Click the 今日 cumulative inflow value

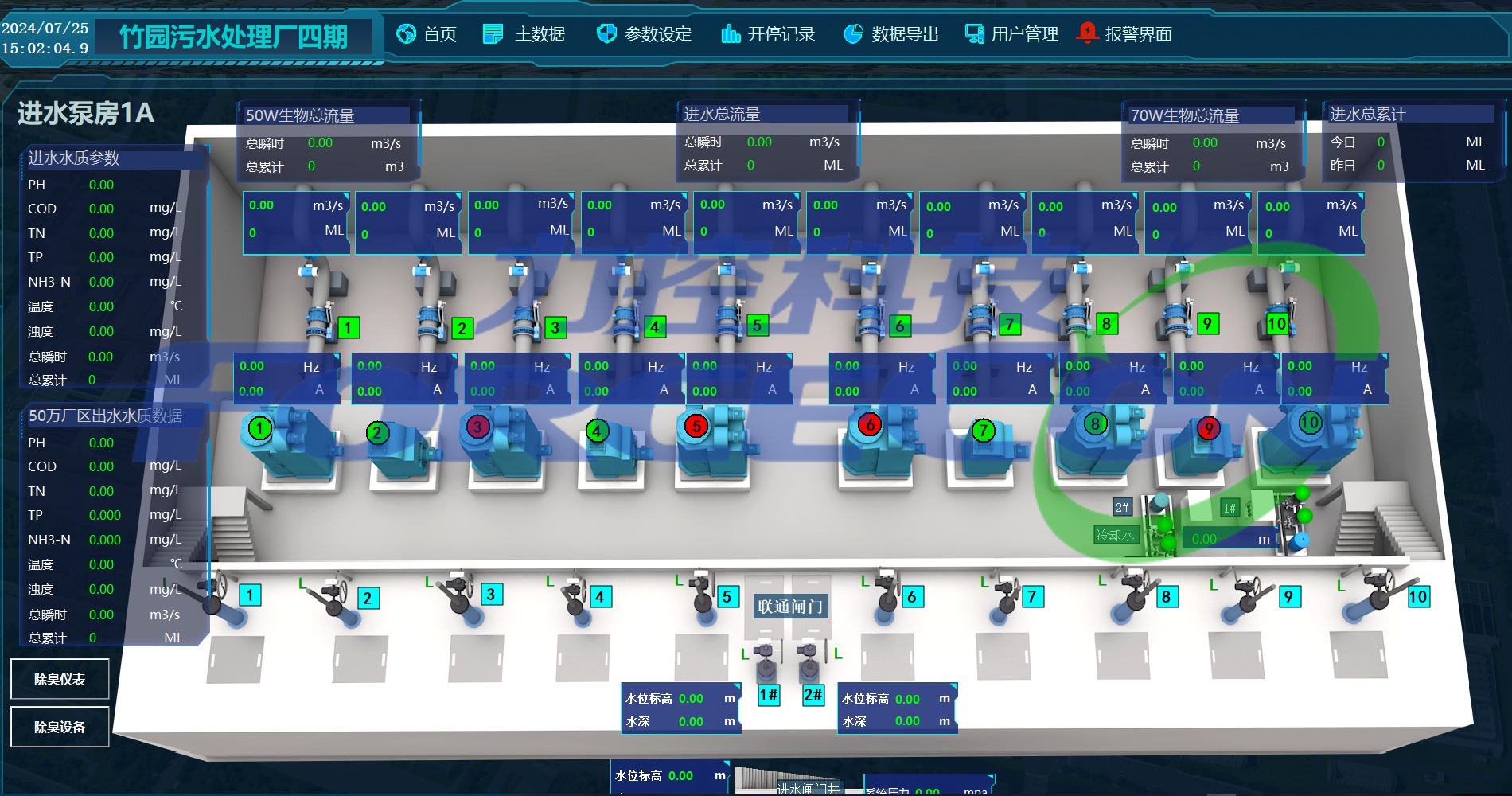pyautogui.click(x=1381, y=142)
